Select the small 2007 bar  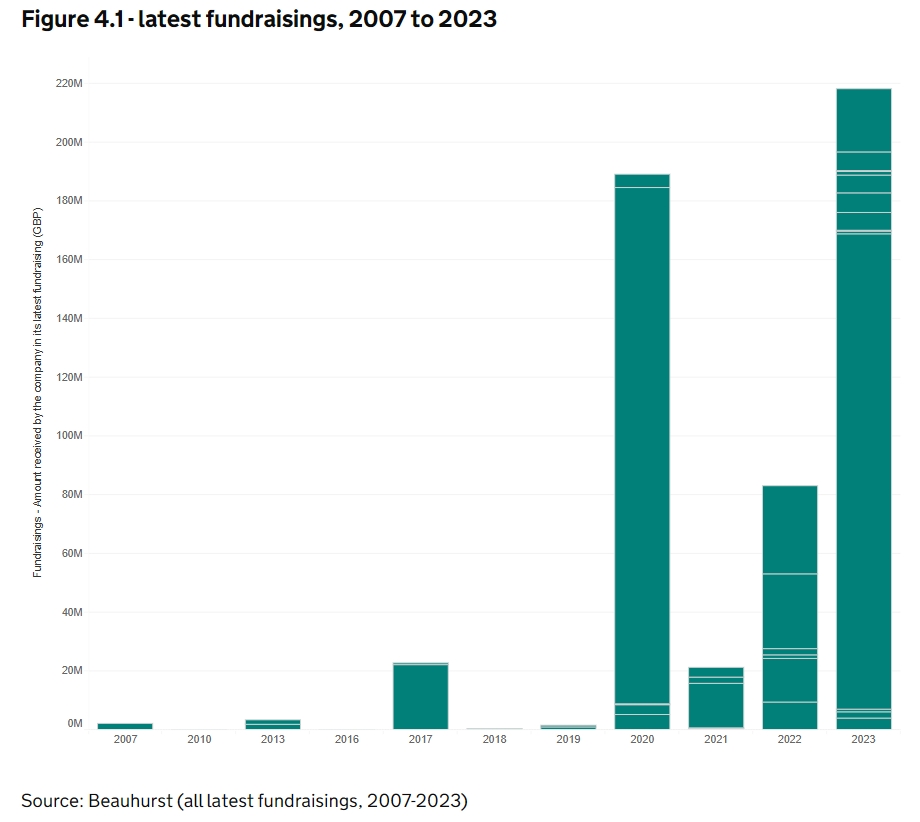pos(125,725)
